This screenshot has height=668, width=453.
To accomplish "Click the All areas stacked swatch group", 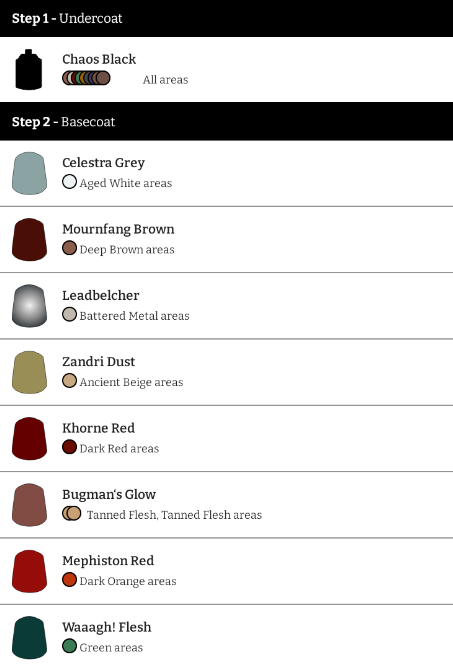I will coord(86,78).
